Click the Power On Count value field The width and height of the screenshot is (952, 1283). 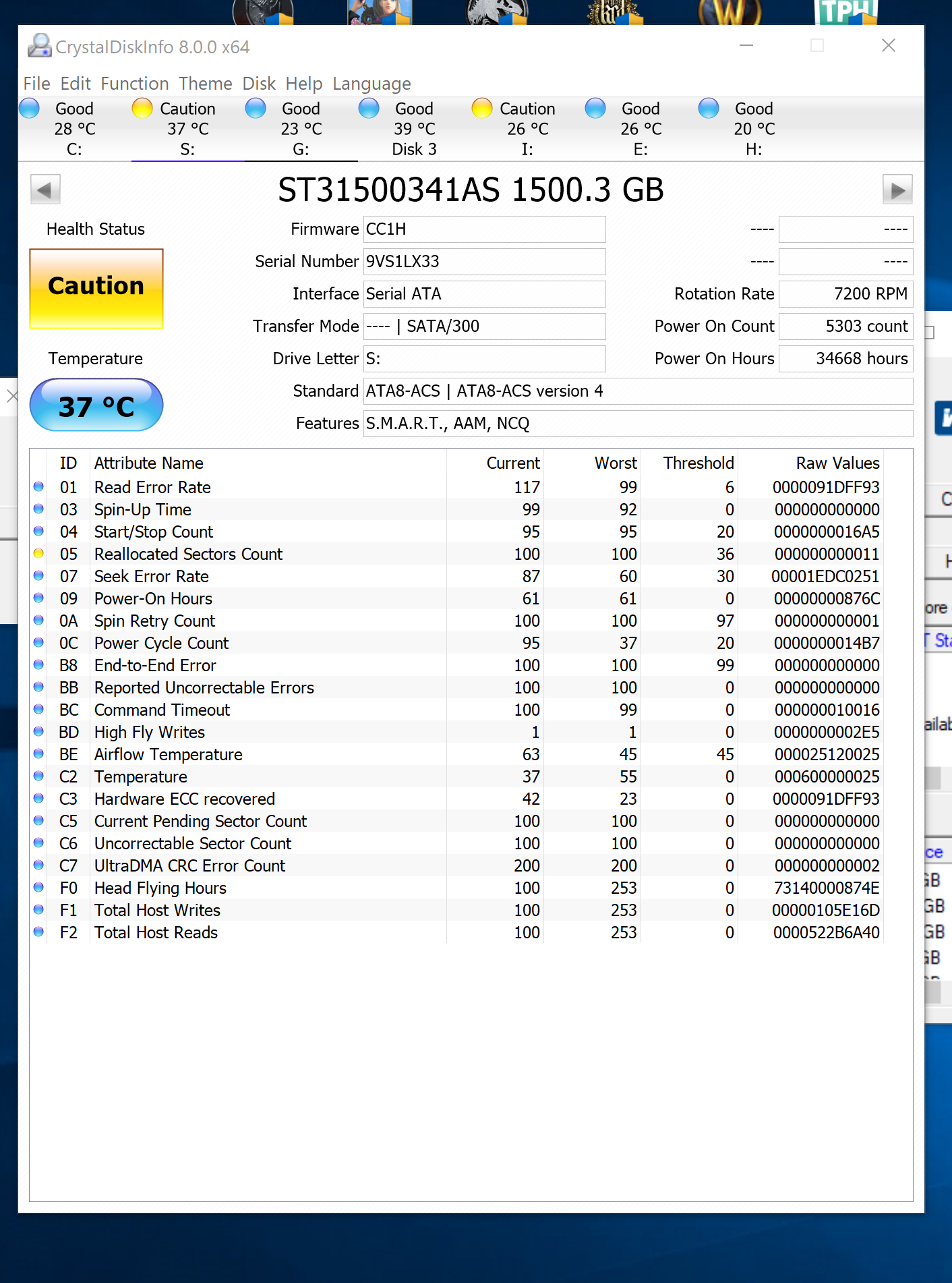pyautogui.click(x=845, y=326)
